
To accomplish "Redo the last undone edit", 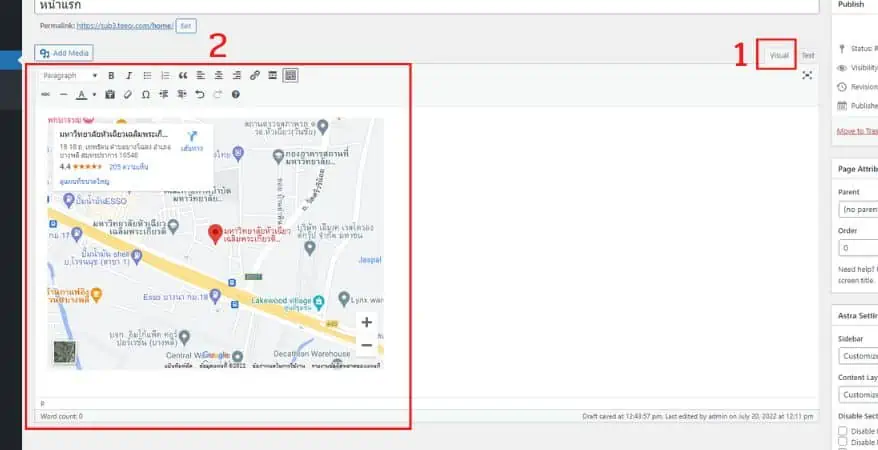I will [217, 95].
